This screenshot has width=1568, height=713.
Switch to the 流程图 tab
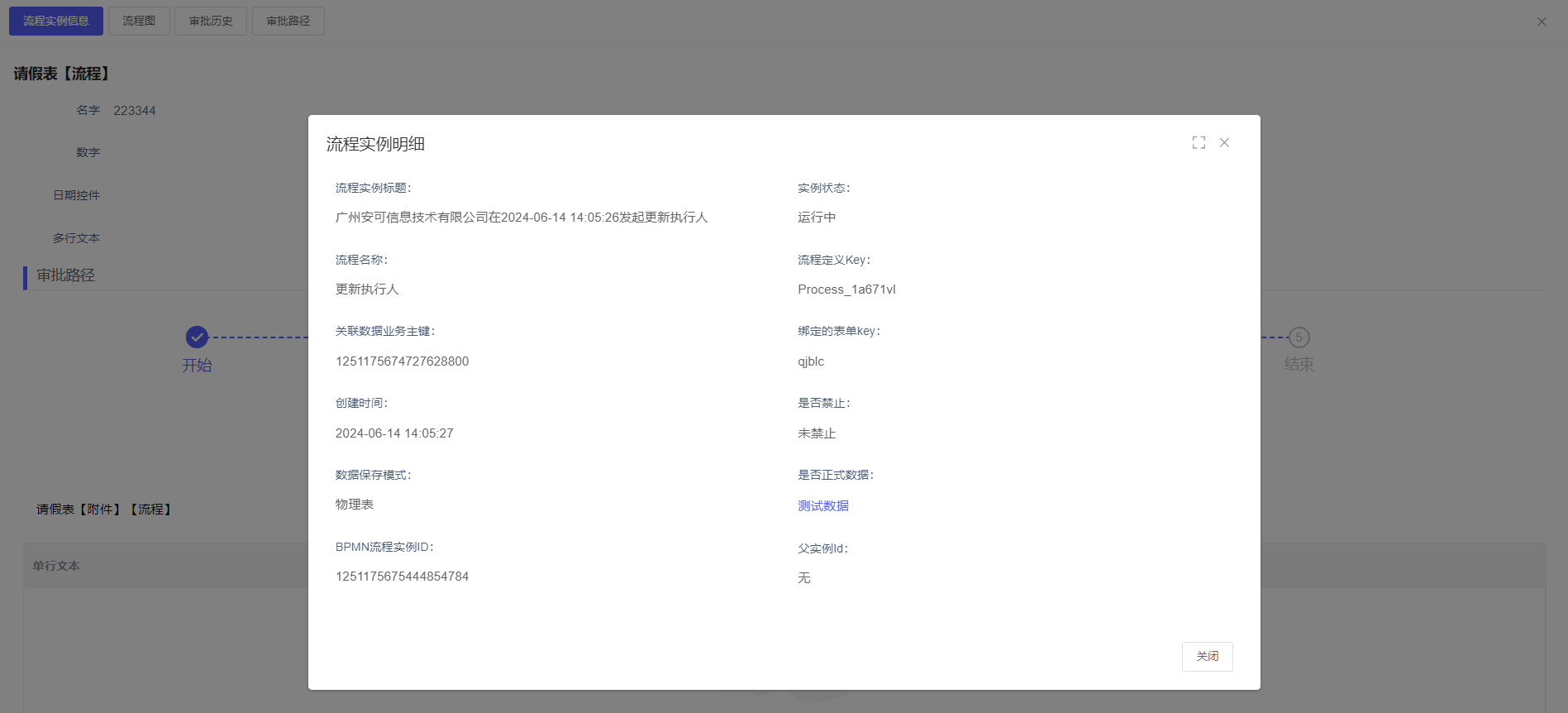139,21
